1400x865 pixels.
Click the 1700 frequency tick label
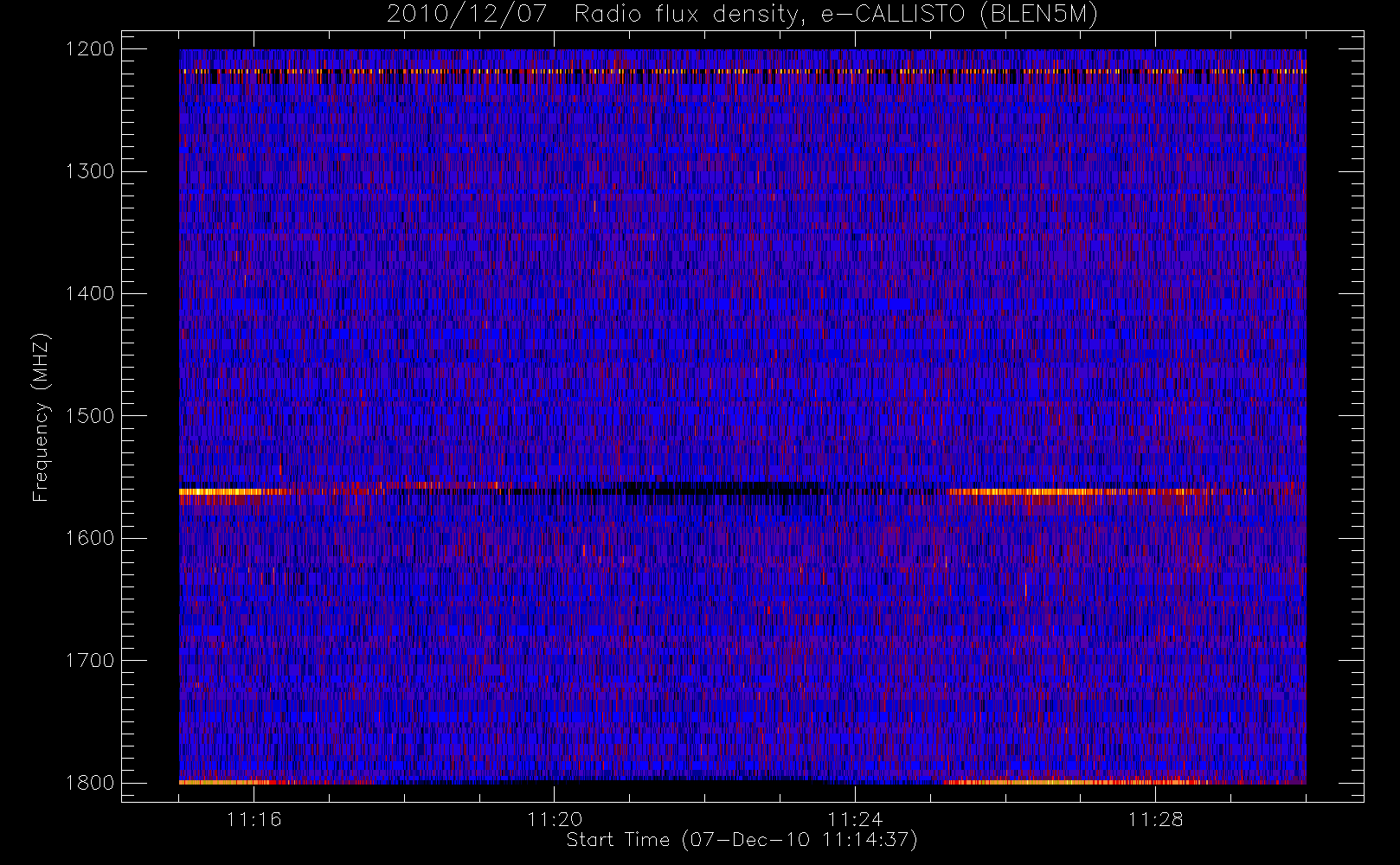(x=90, y=660)
